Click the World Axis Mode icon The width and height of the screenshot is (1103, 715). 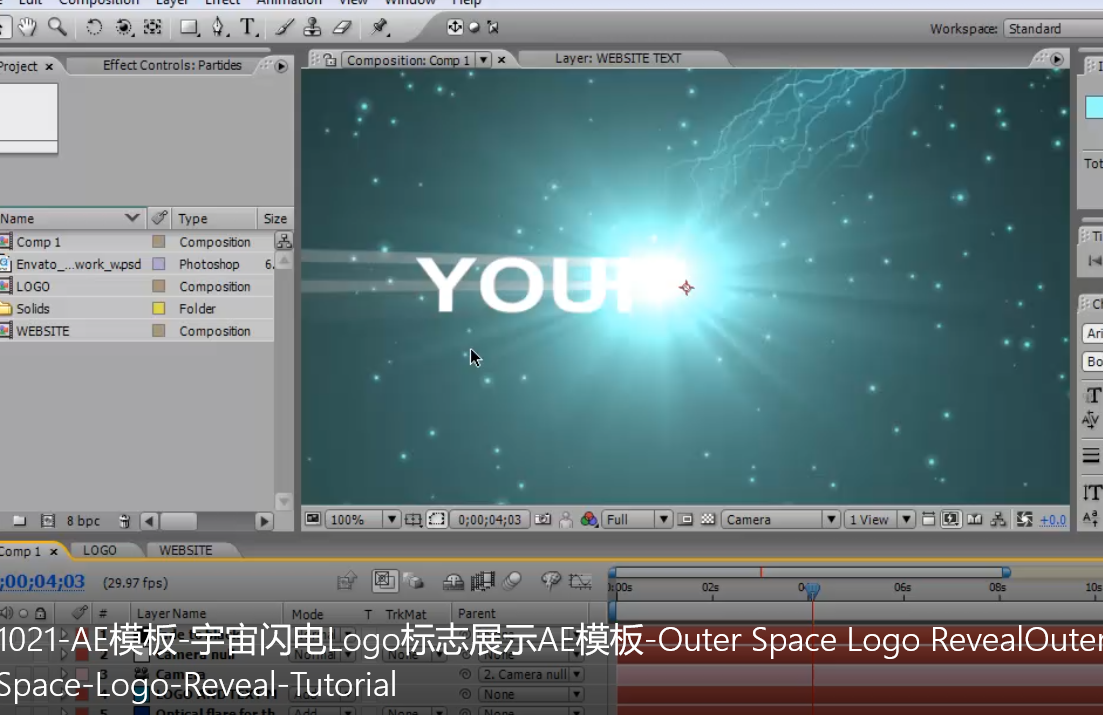click(x=475, y=27)
